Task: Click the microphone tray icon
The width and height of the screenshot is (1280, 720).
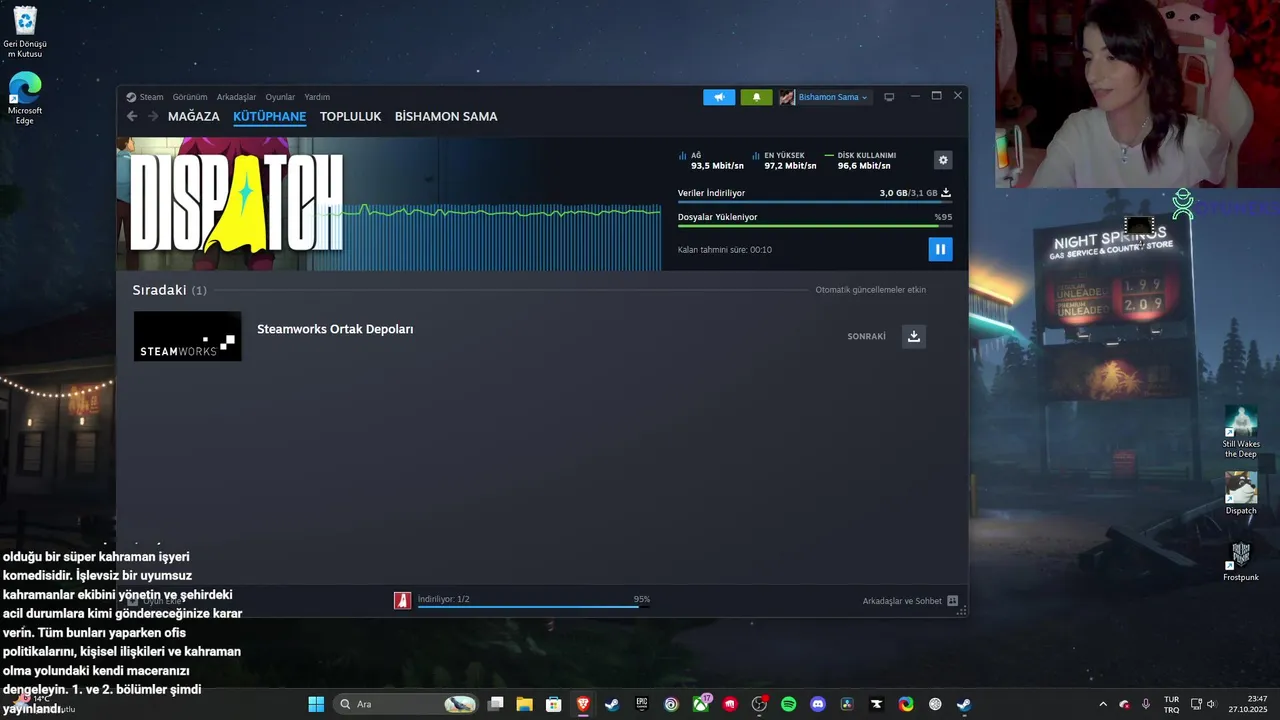Action: click(x=1146, y=704)
